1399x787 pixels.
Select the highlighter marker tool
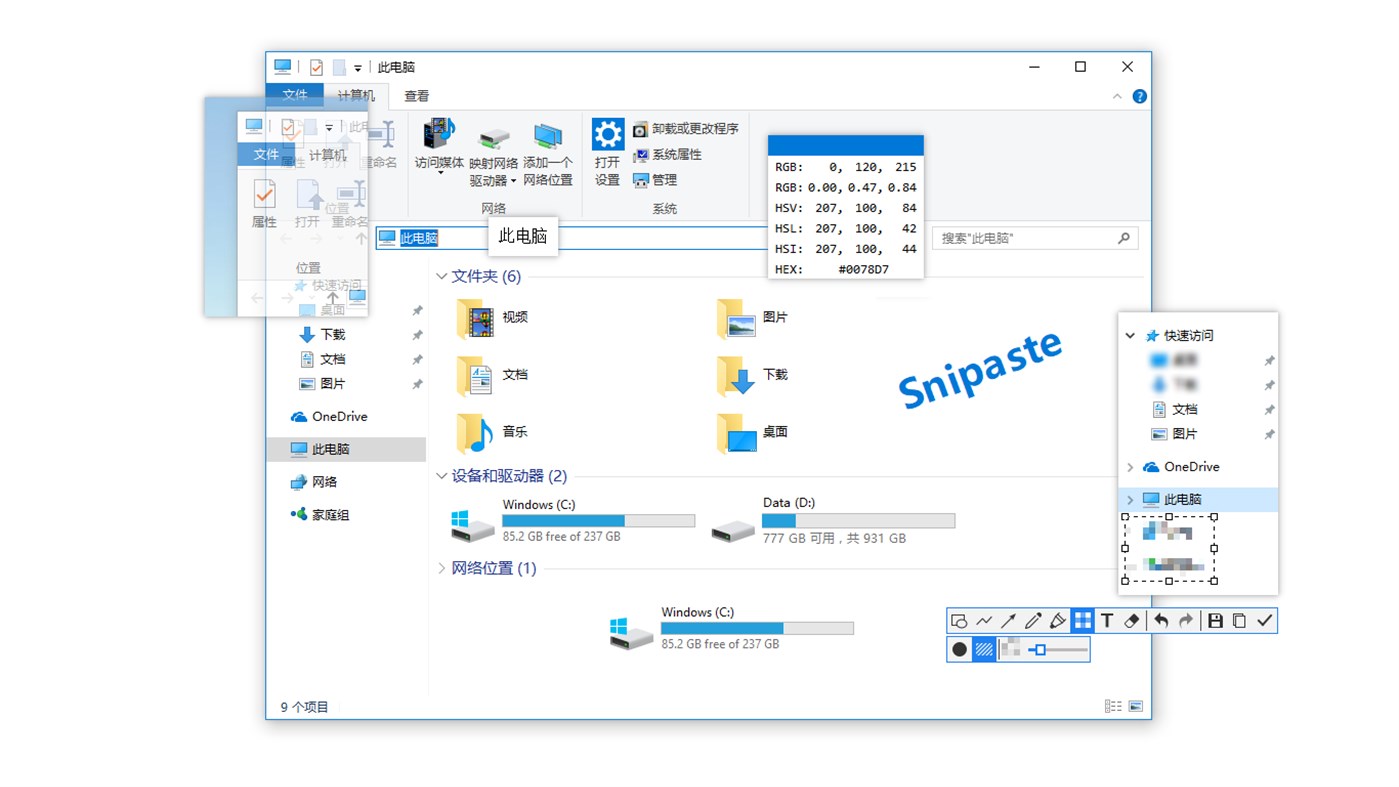pyautogui.click(x=1058, y=620)
